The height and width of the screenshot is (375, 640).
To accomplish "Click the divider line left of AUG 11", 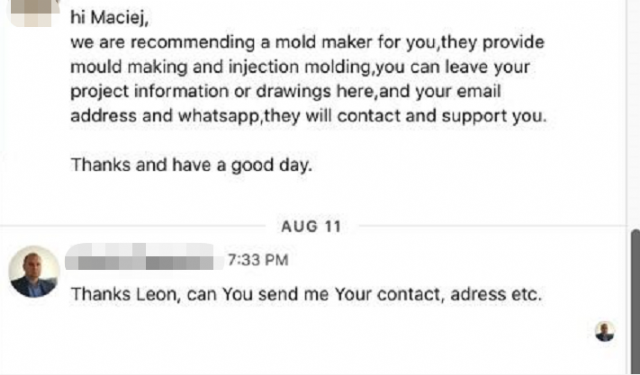I will (x=133, y=226).
